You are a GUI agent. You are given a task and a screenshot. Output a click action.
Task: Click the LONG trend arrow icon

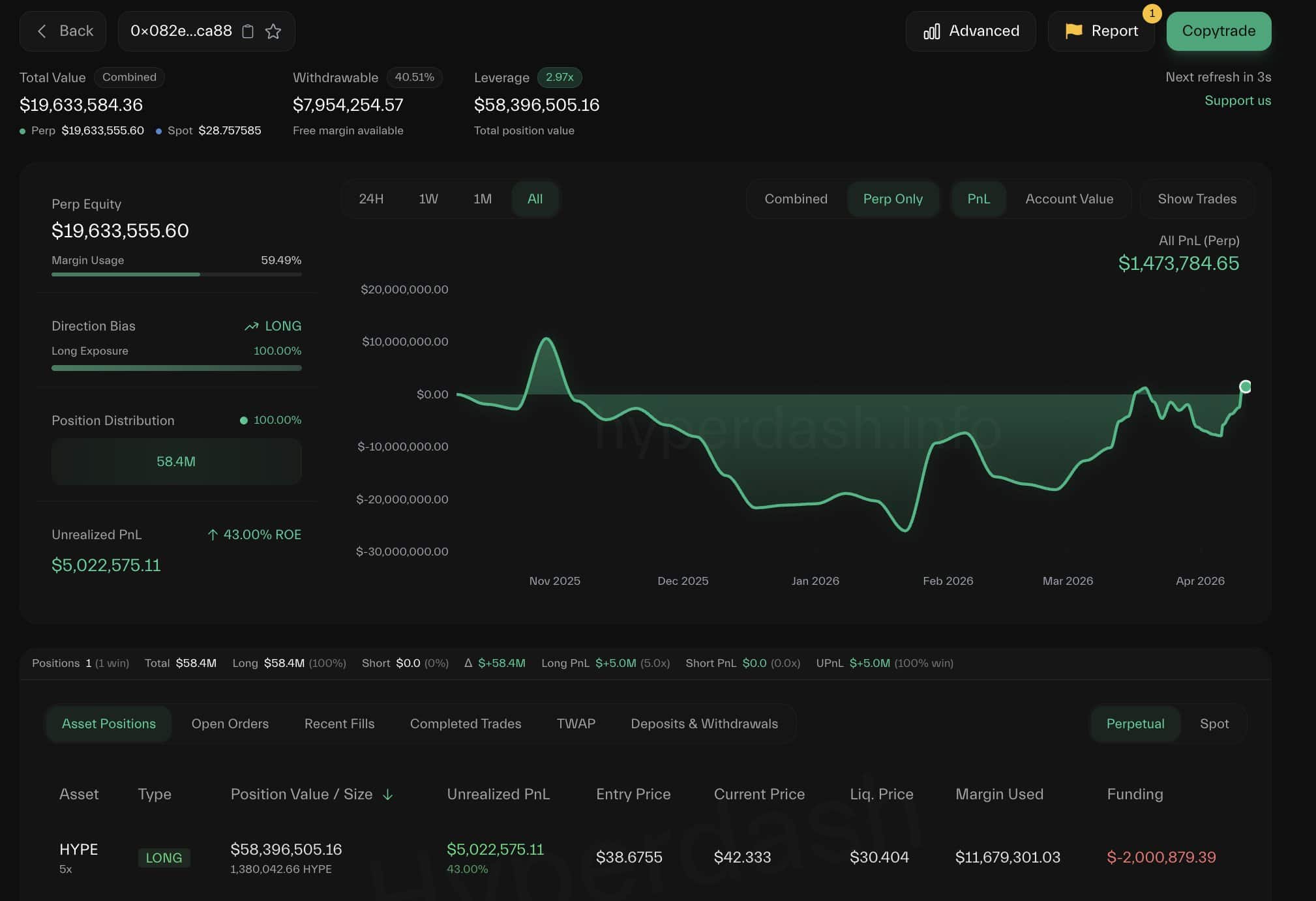coord(251,326)
